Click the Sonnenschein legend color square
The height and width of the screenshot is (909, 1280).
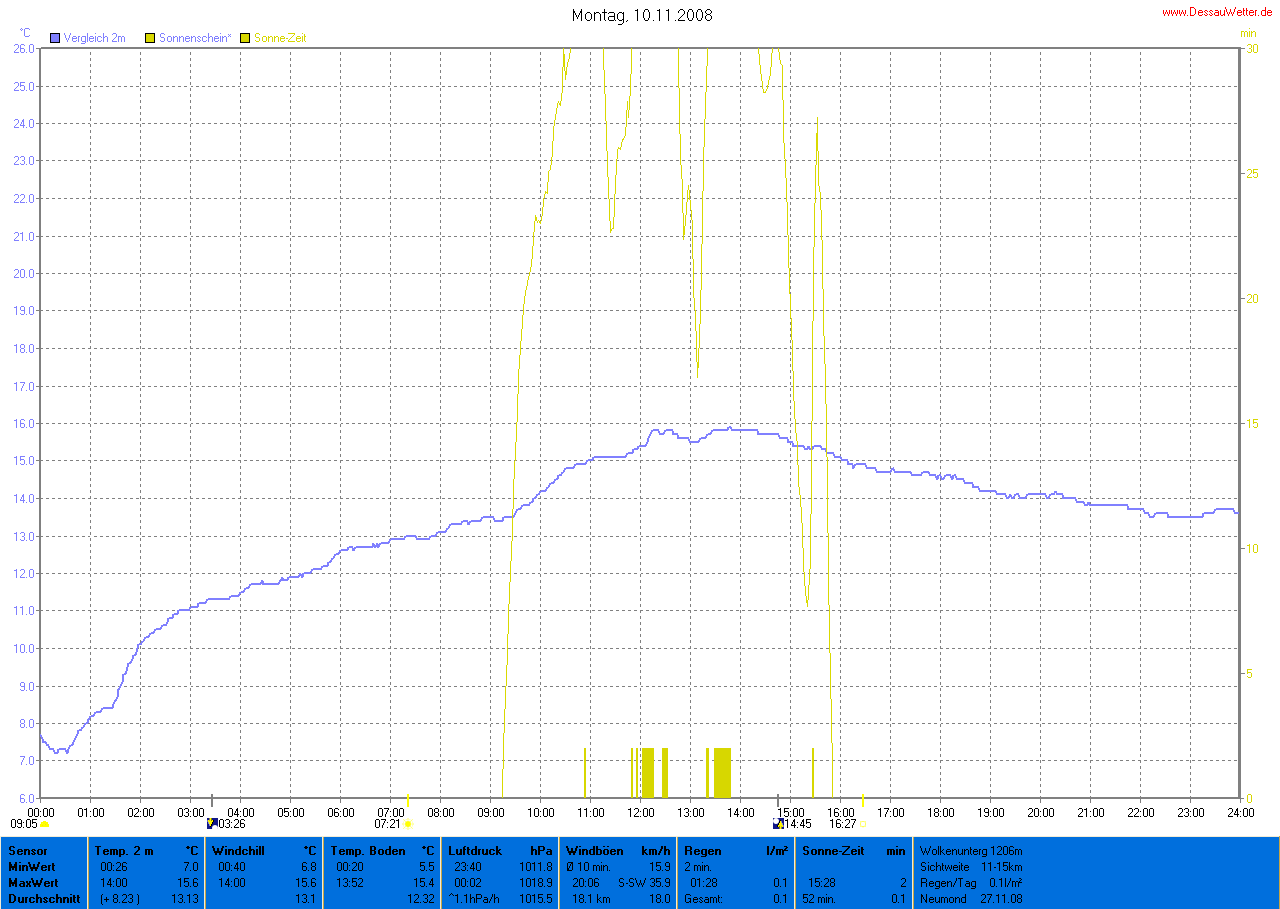pyautogui.click(x=151, y=38)
